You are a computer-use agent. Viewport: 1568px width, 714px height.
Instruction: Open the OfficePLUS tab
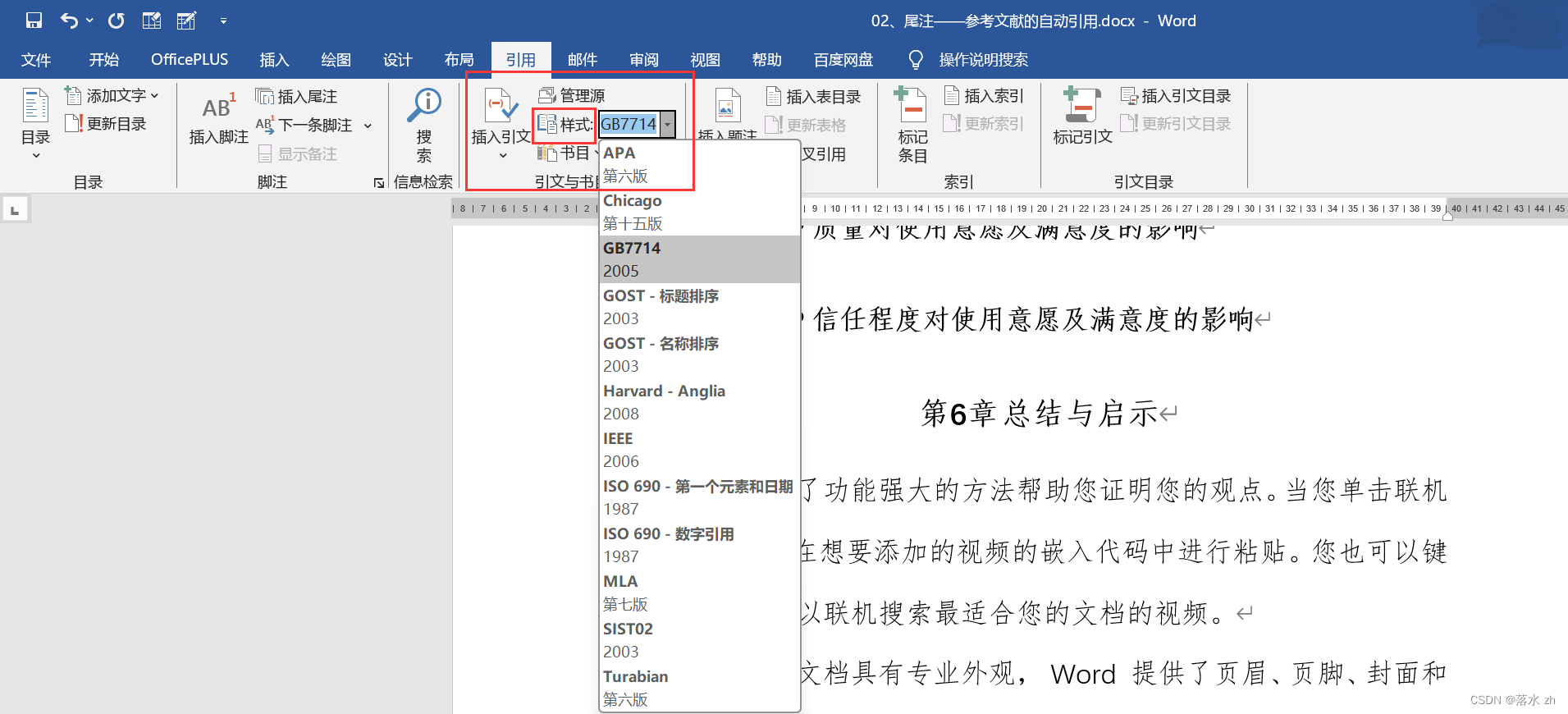[190, 60]
